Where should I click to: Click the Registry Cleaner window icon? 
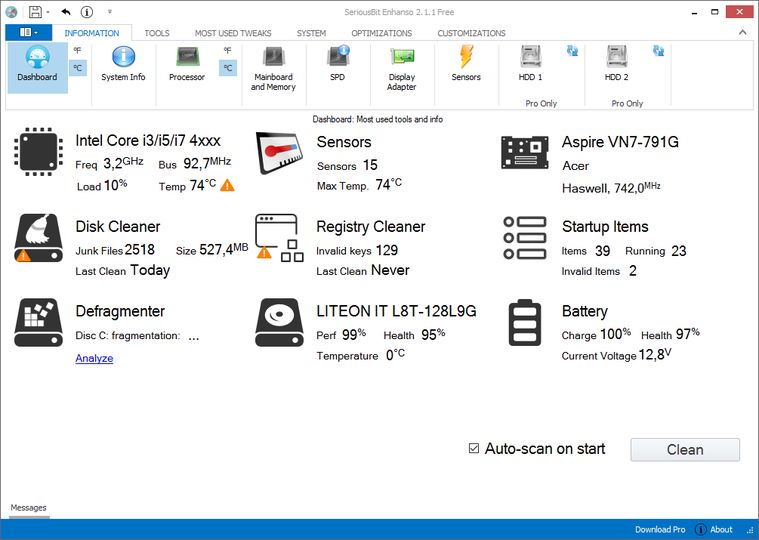279,238
